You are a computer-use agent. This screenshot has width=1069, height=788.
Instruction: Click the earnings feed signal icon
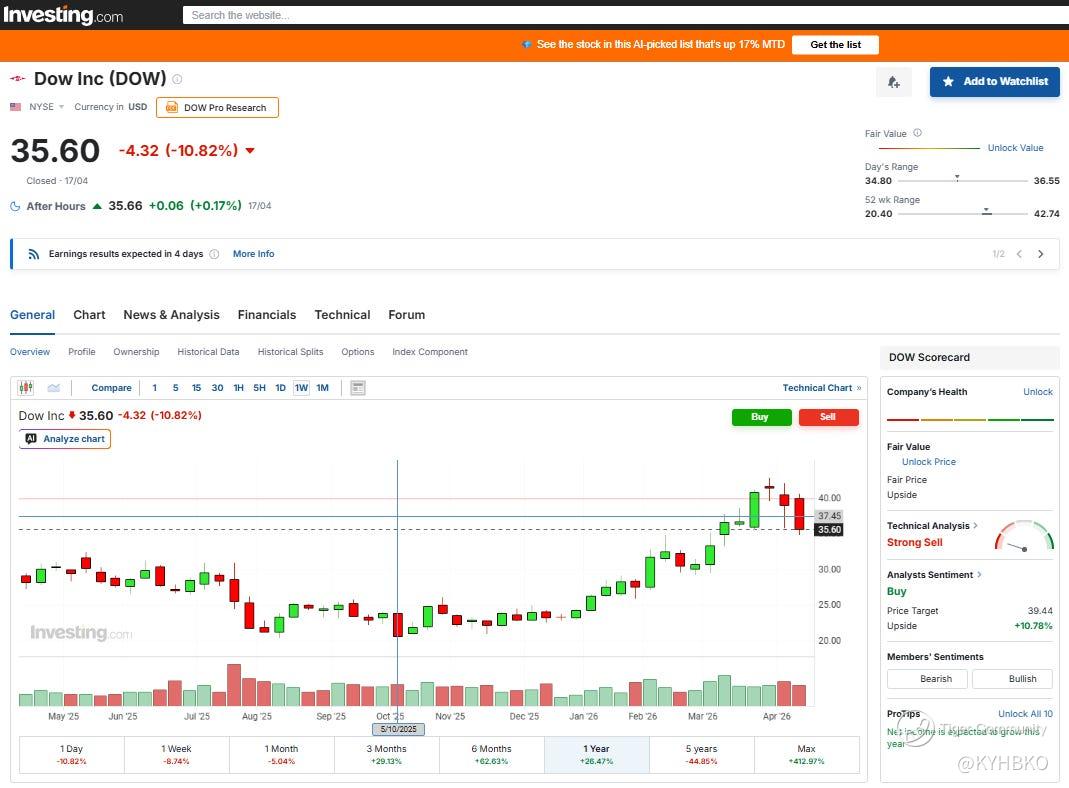33,254
